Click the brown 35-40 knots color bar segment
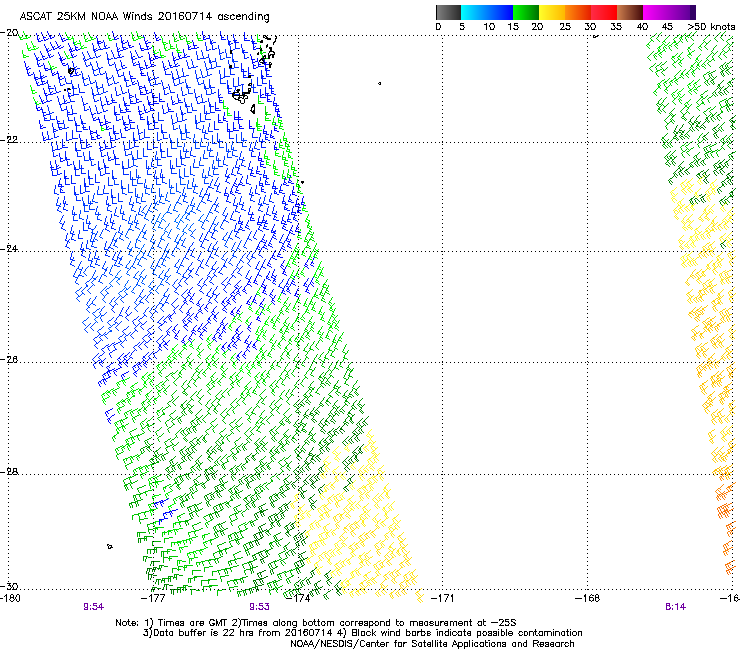The height and width of the screenshot is (650, 740). pos(630,12)
